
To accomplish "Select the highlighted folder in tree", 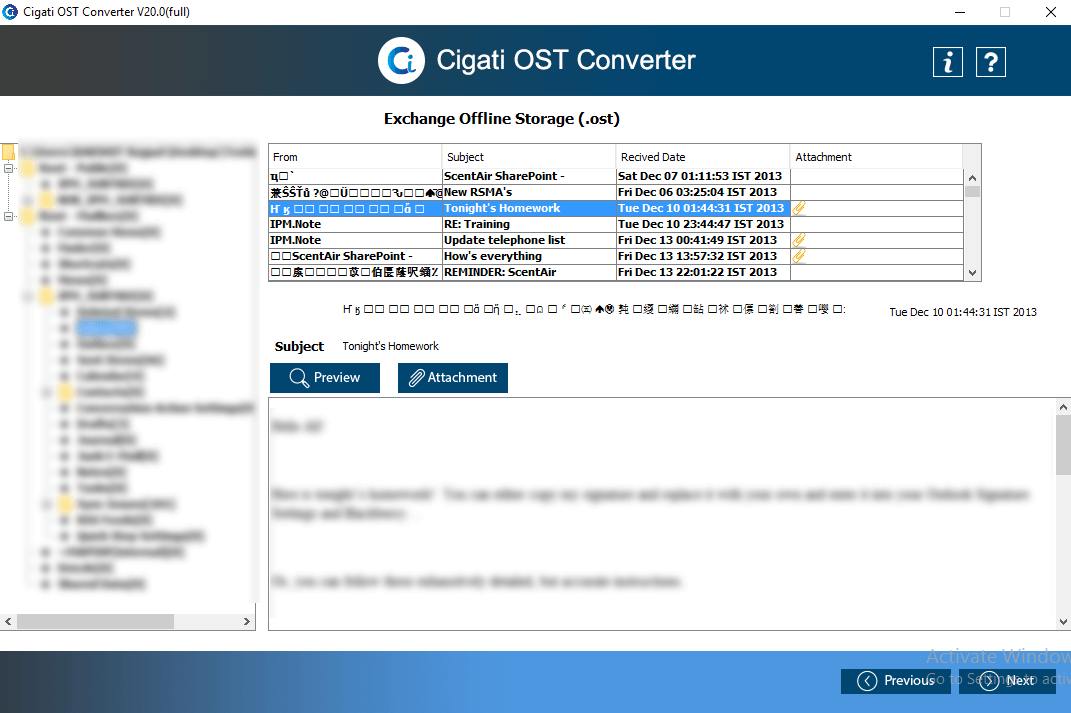I will (107, 328).
